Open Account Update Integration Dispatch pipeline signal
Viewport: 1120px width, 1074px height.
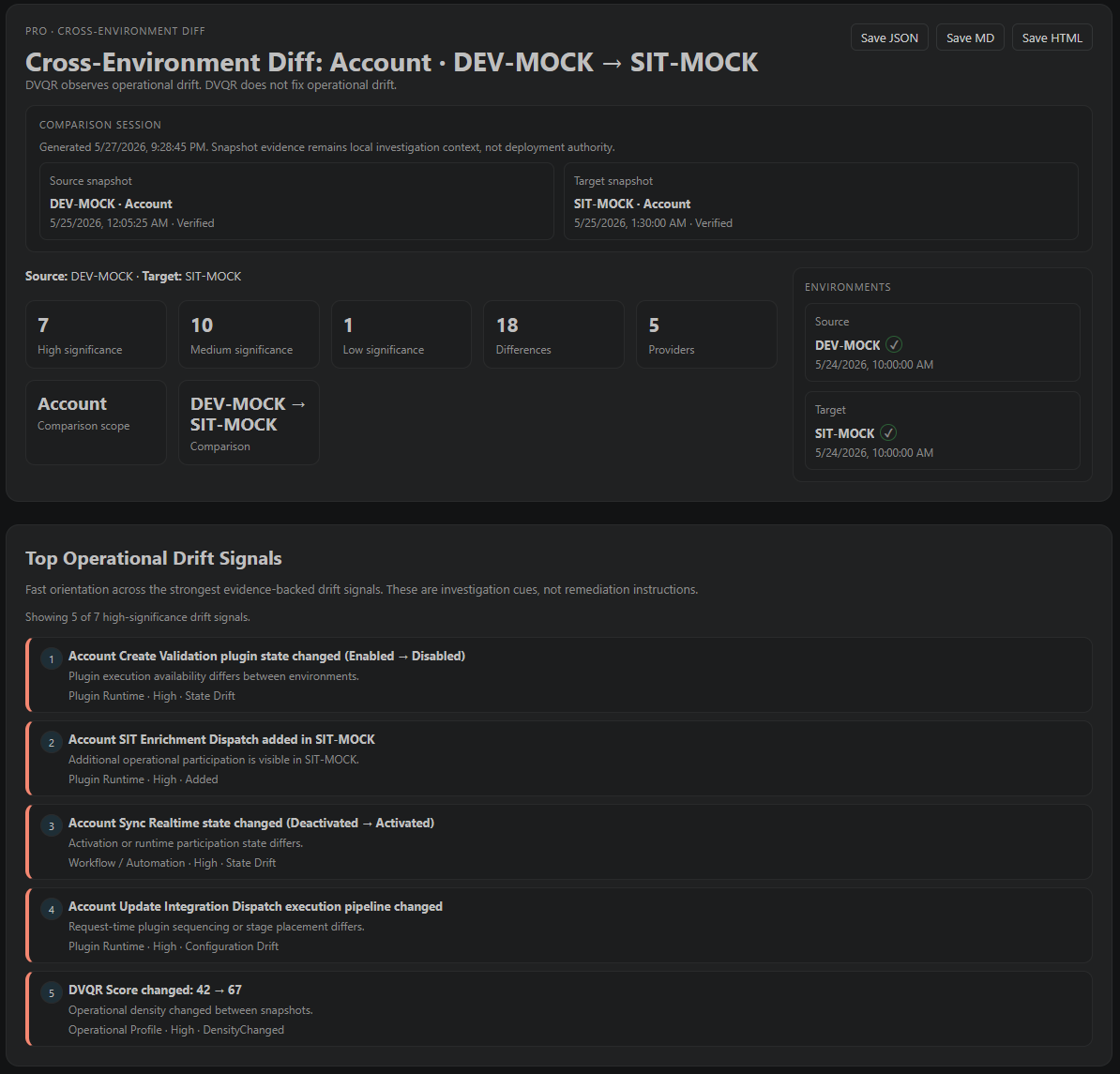(x=559, y=926)
